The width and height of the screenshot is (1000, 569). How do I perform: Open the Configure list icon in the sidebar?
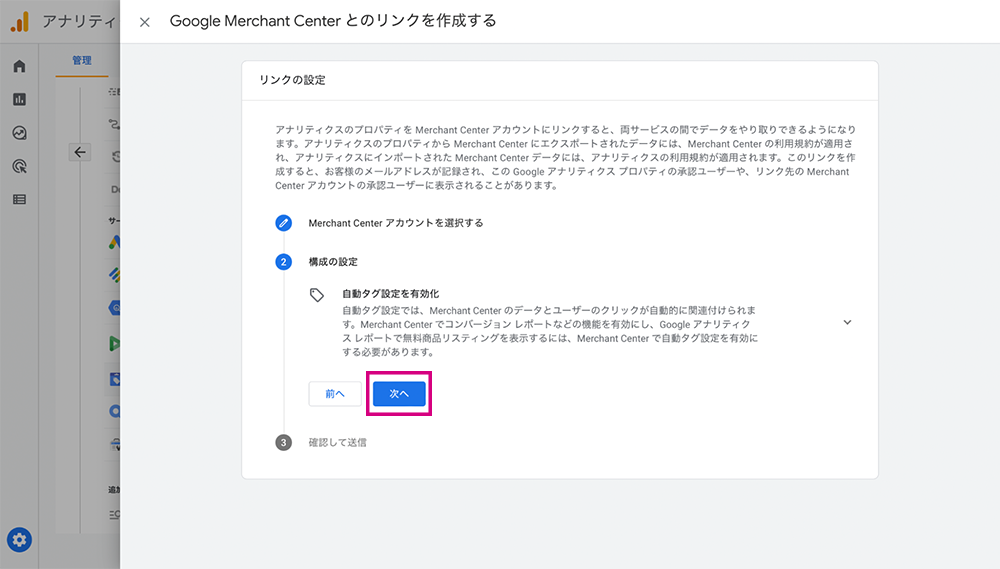19,200
